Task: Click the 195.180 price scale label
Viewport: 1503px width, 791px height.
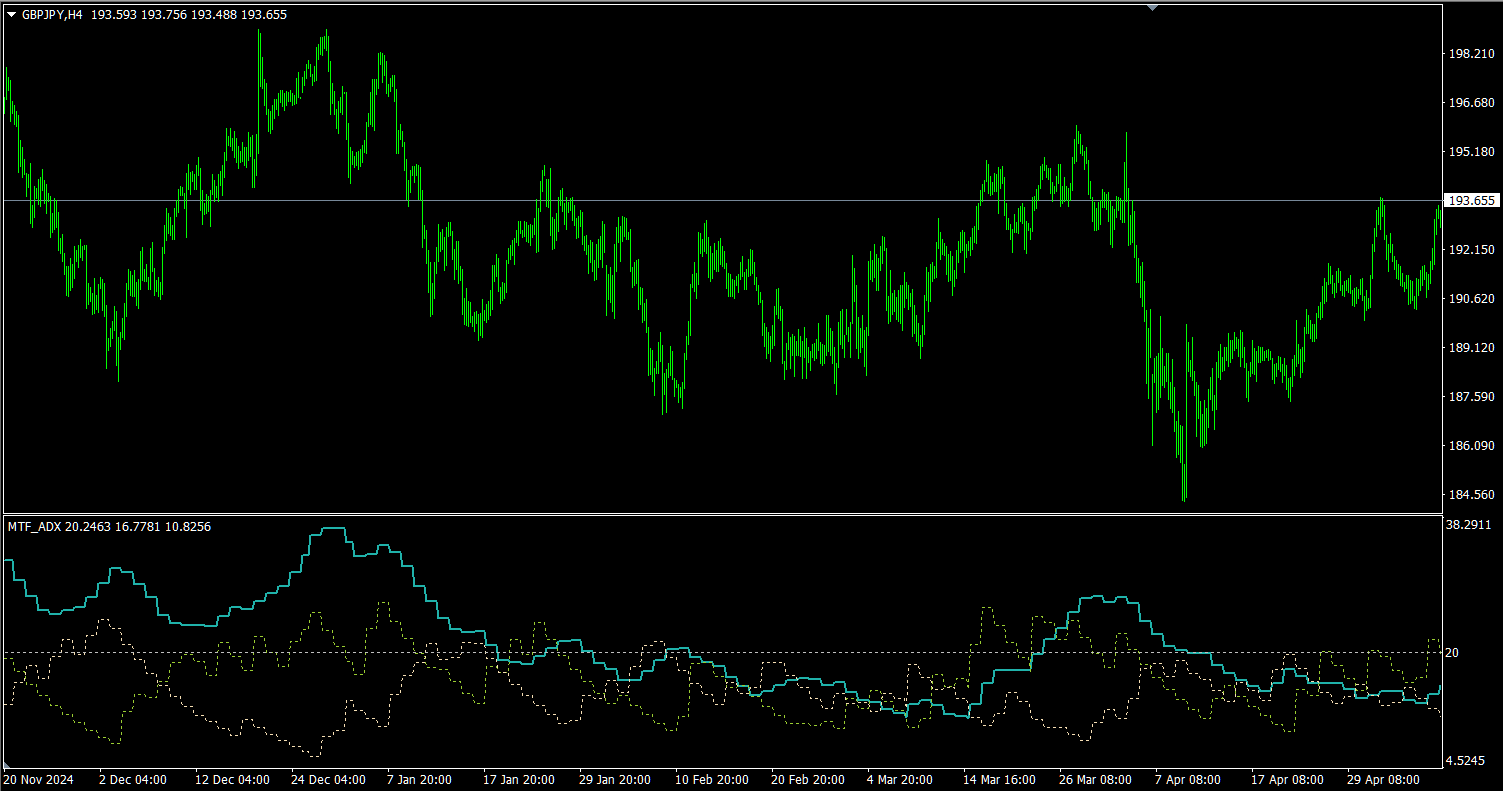Action: click(x=1471, y=152)
